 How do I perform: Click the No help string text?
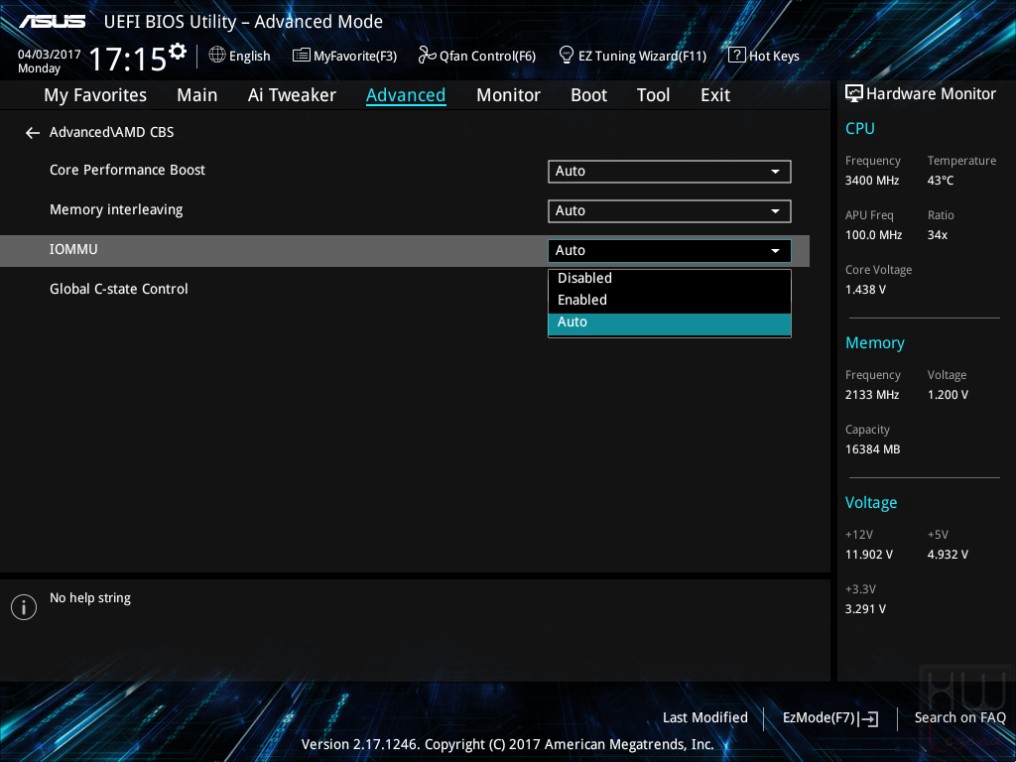coord(90,598)
